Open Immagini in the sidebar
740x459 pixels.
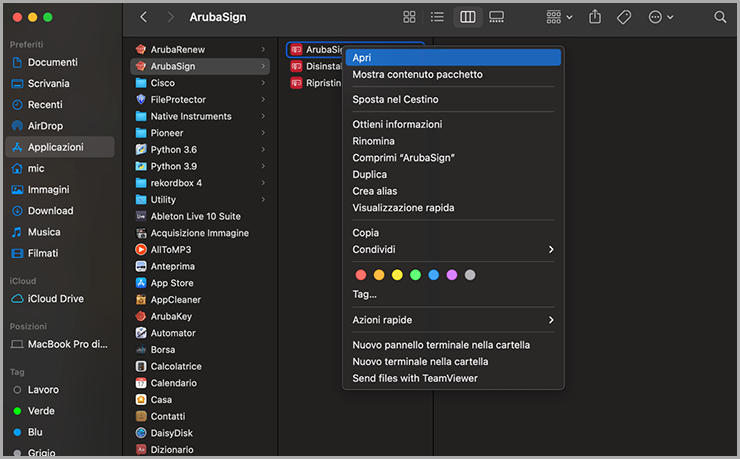coord(60,190)
